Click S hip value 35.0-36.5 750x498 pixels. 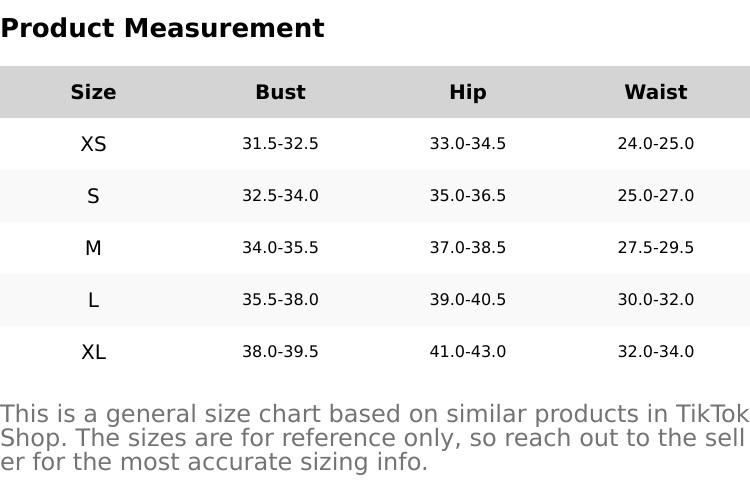(468, 196)
